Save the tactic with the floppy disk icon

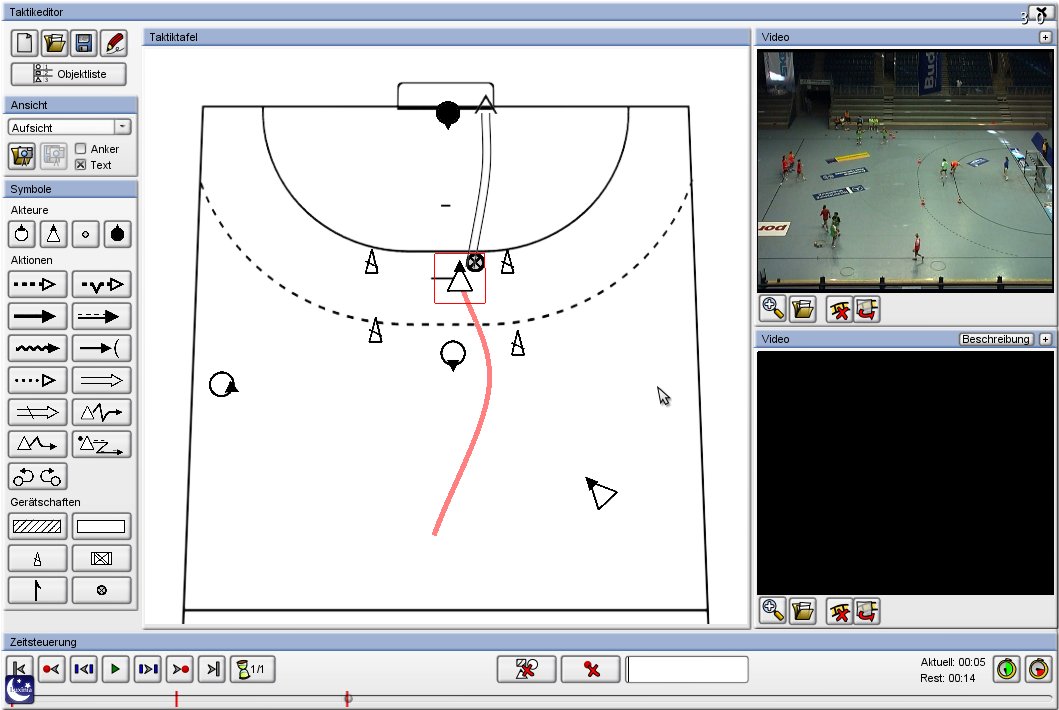(84, 43)
